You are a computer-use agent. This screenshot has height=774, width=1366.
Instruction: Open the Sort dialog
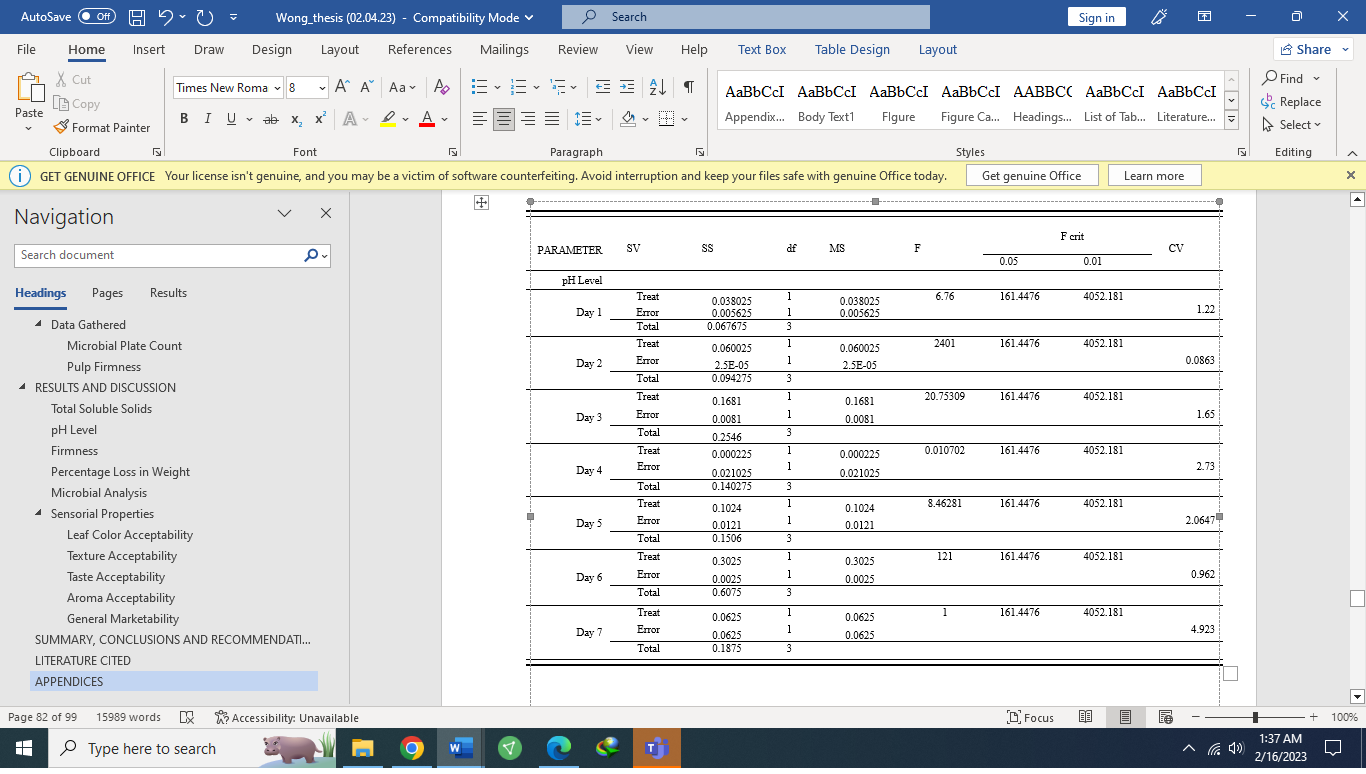(657, 88)
